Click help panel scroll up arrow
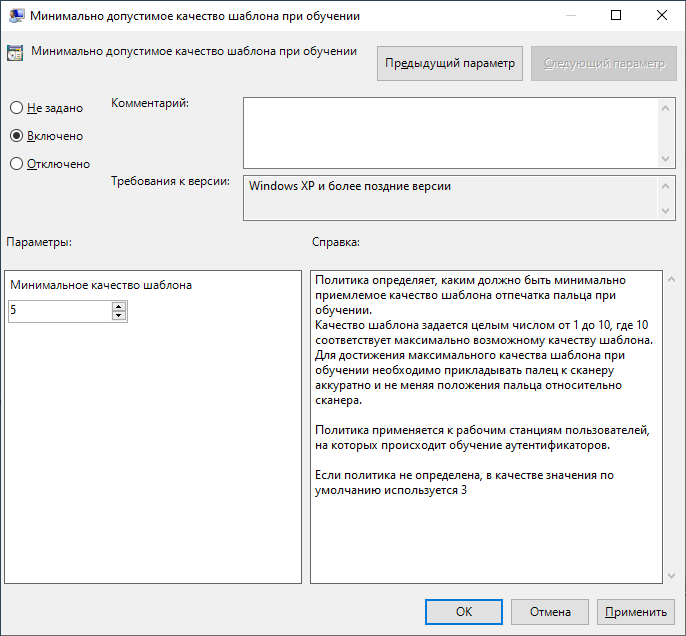 [672, 279]
